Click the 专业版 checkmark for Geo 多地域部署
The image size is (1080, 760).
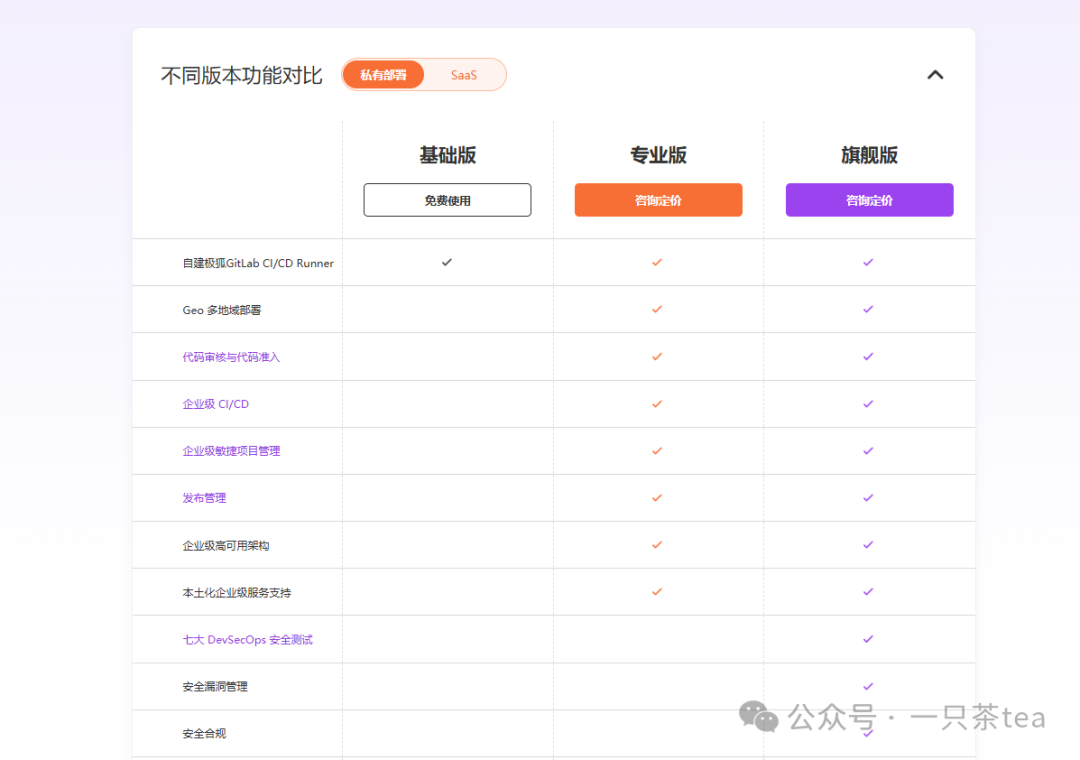[657, 309]
